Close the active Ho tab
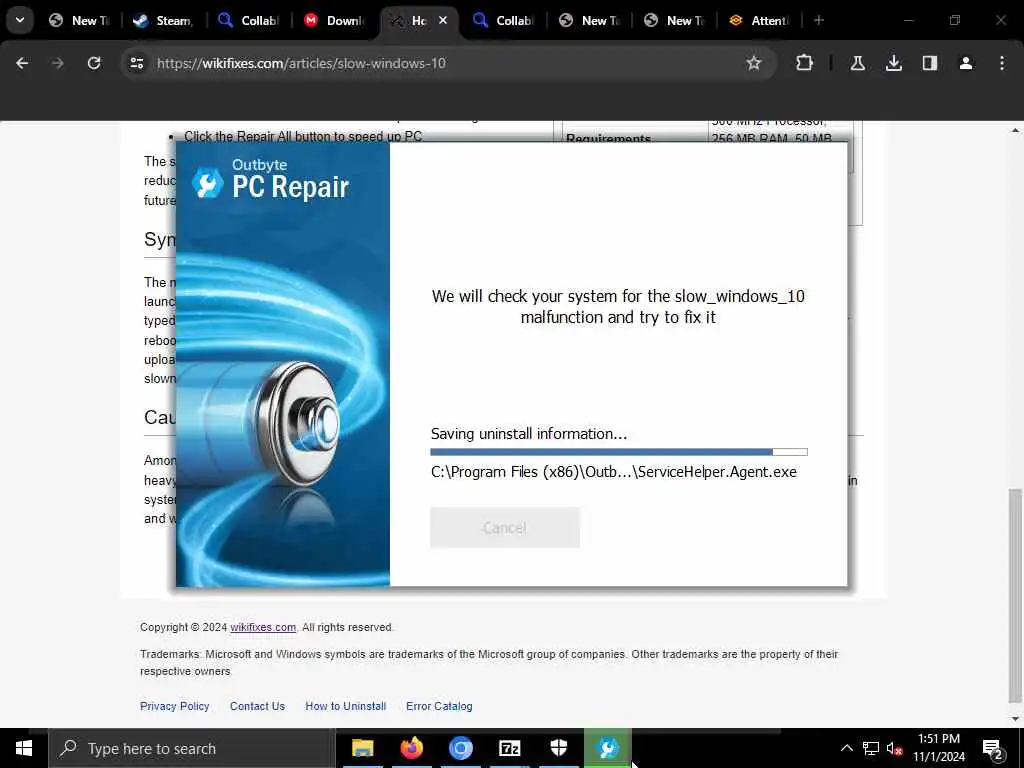Screen dimensions: 1024x768 (443, 21)
